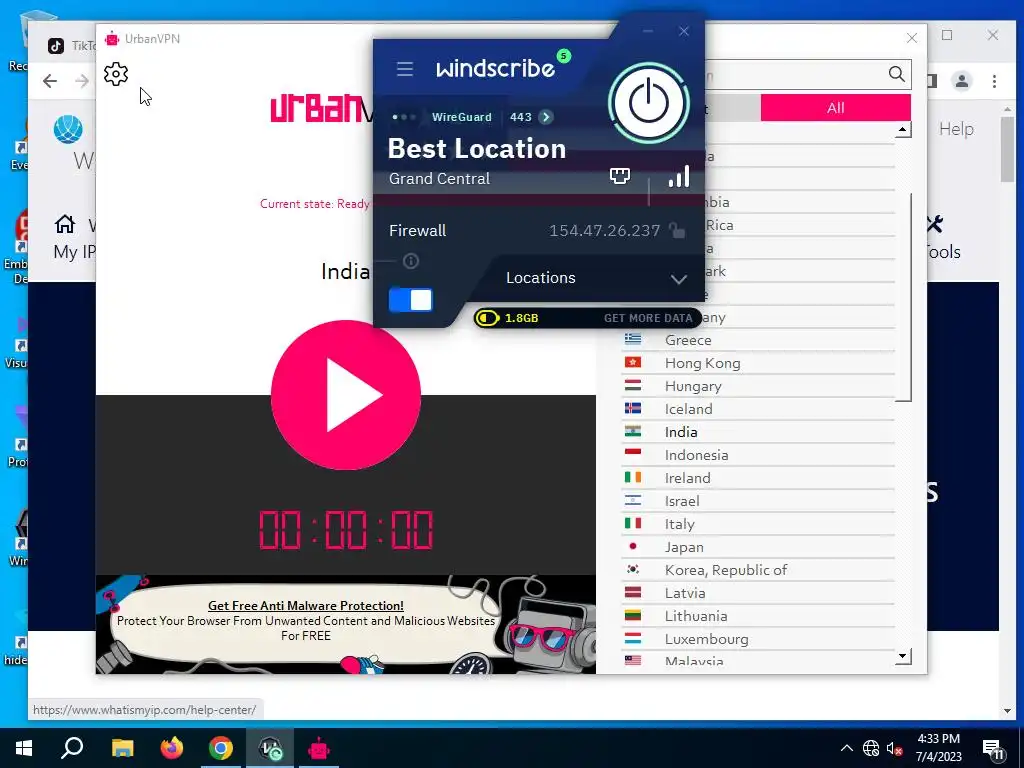
Task: Select Hong Kong from the country list
Action: pos(758,363)
